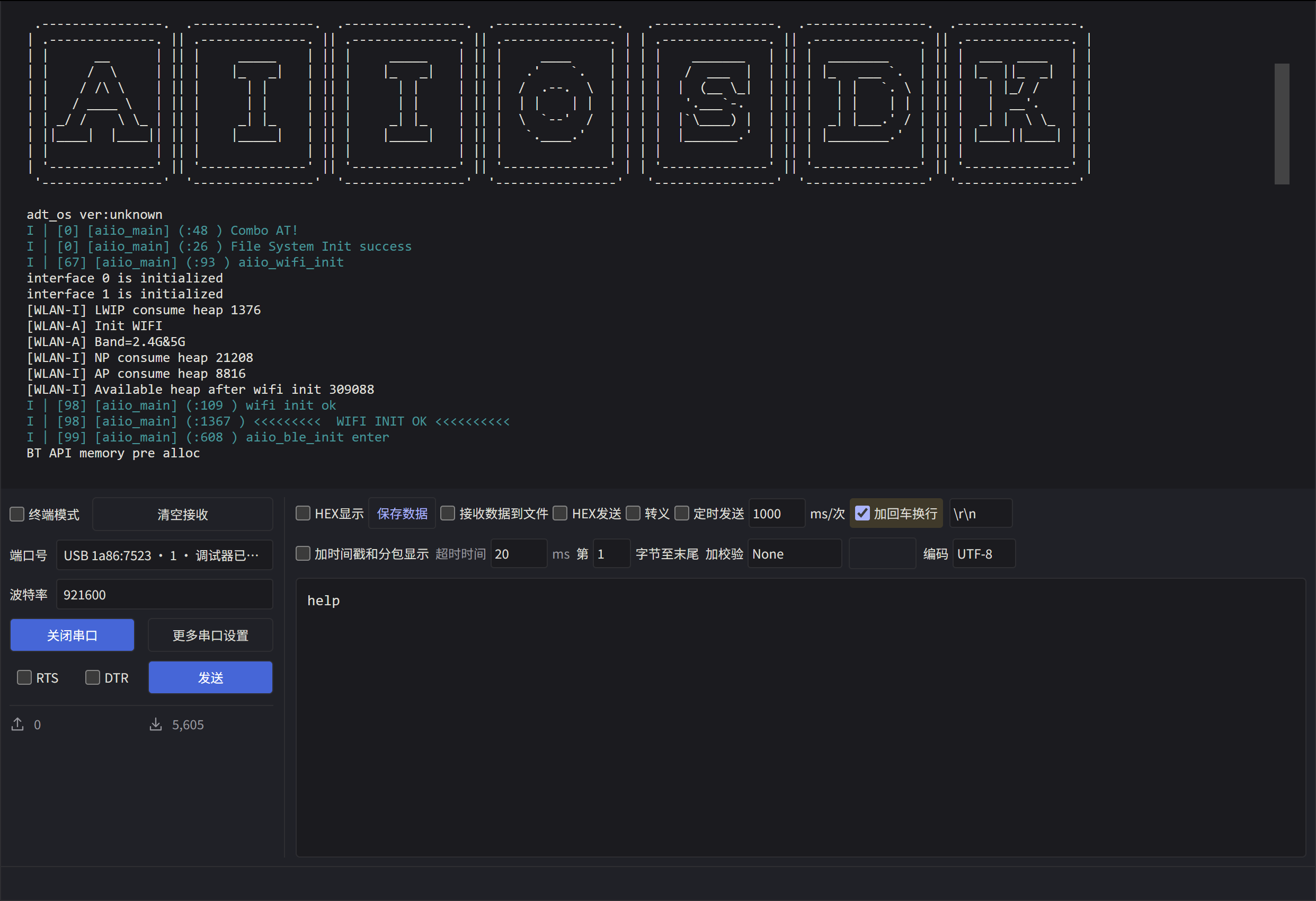Click the 第 1 byte start field

pos(611,554)
